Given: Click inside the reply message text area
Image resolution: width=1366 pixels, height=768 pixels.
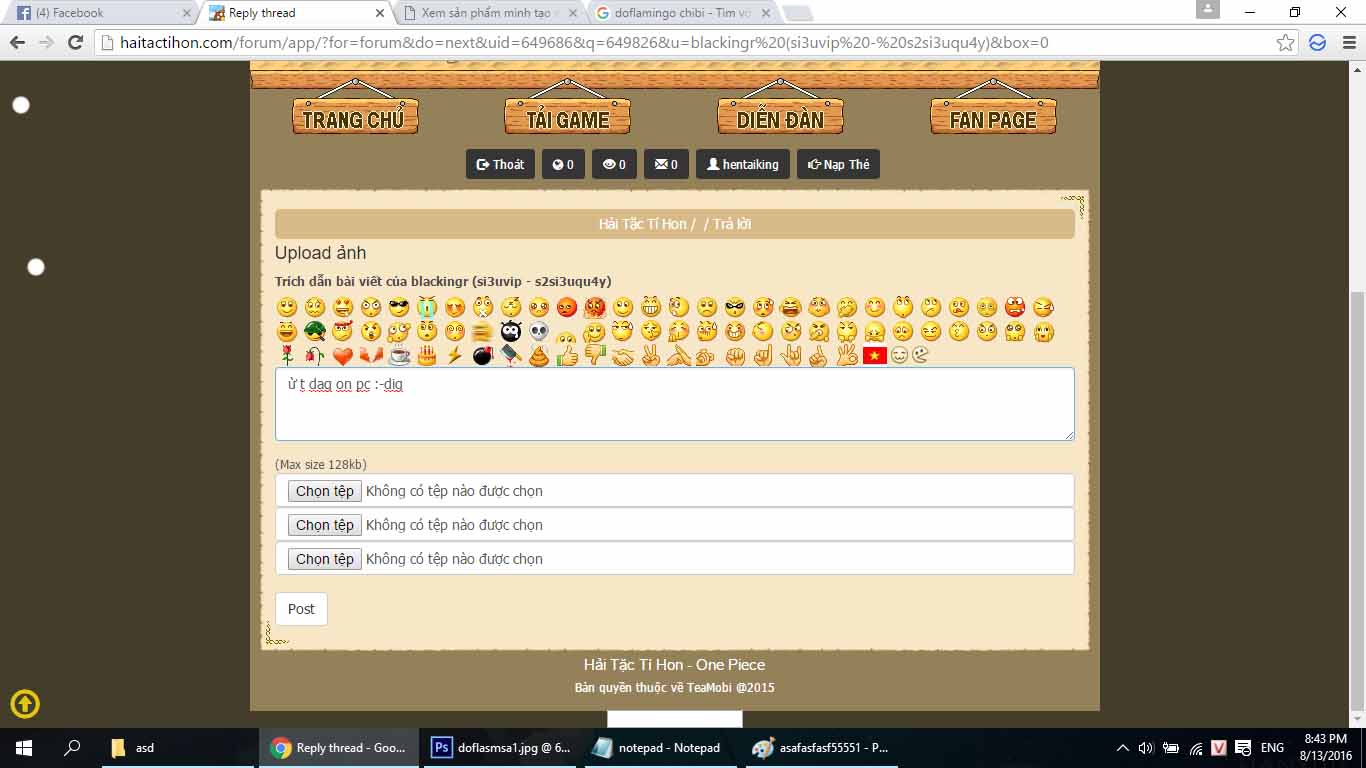Looking at the screenshot, I should [x=674, y=410].
